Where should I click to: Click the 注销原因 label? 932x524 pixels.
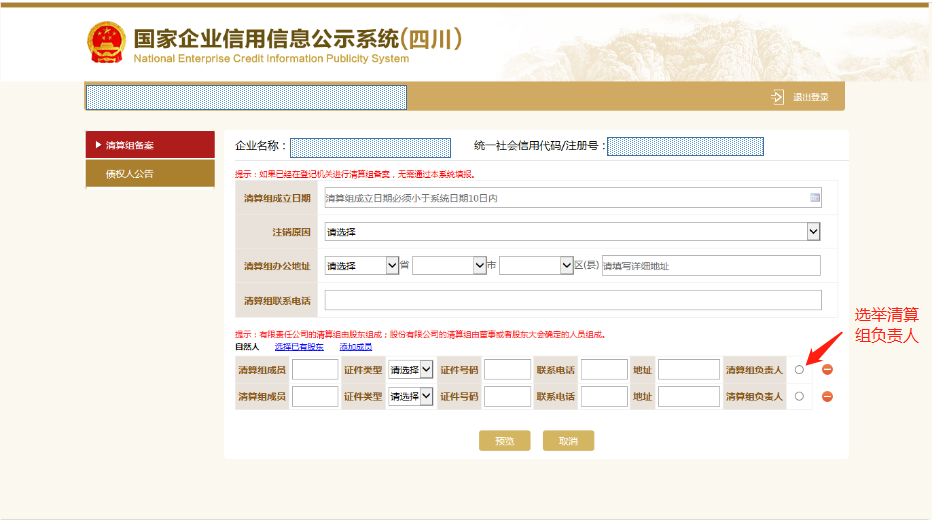(x=291, y=232)
